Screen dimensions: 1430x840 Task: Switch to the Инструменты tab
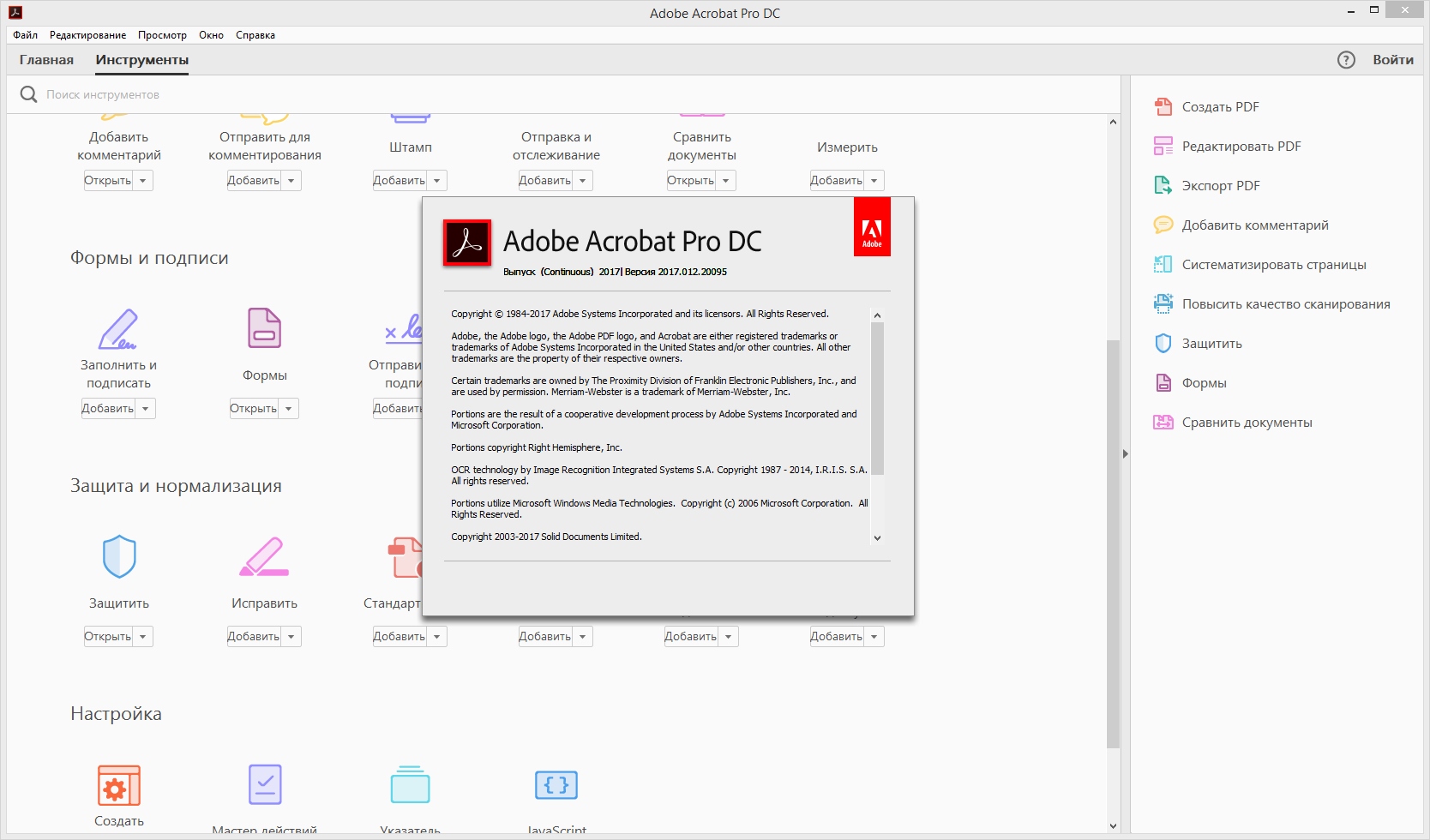[x=142, y=60]
